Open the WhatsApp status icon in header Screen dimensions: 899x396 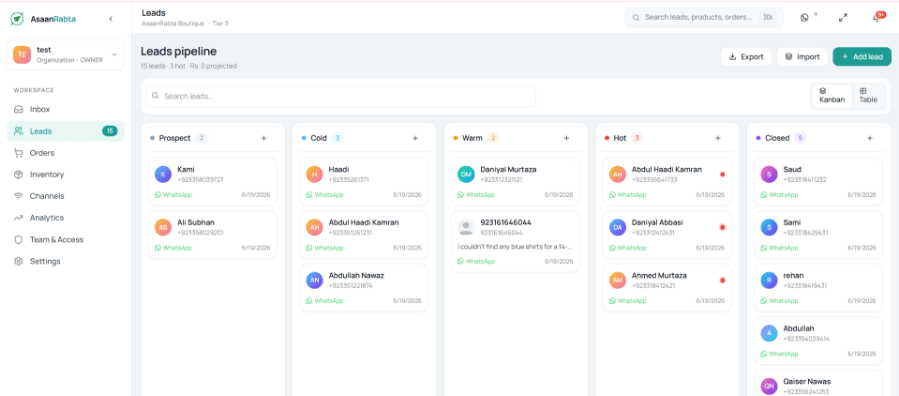click(x=805, y=17)
